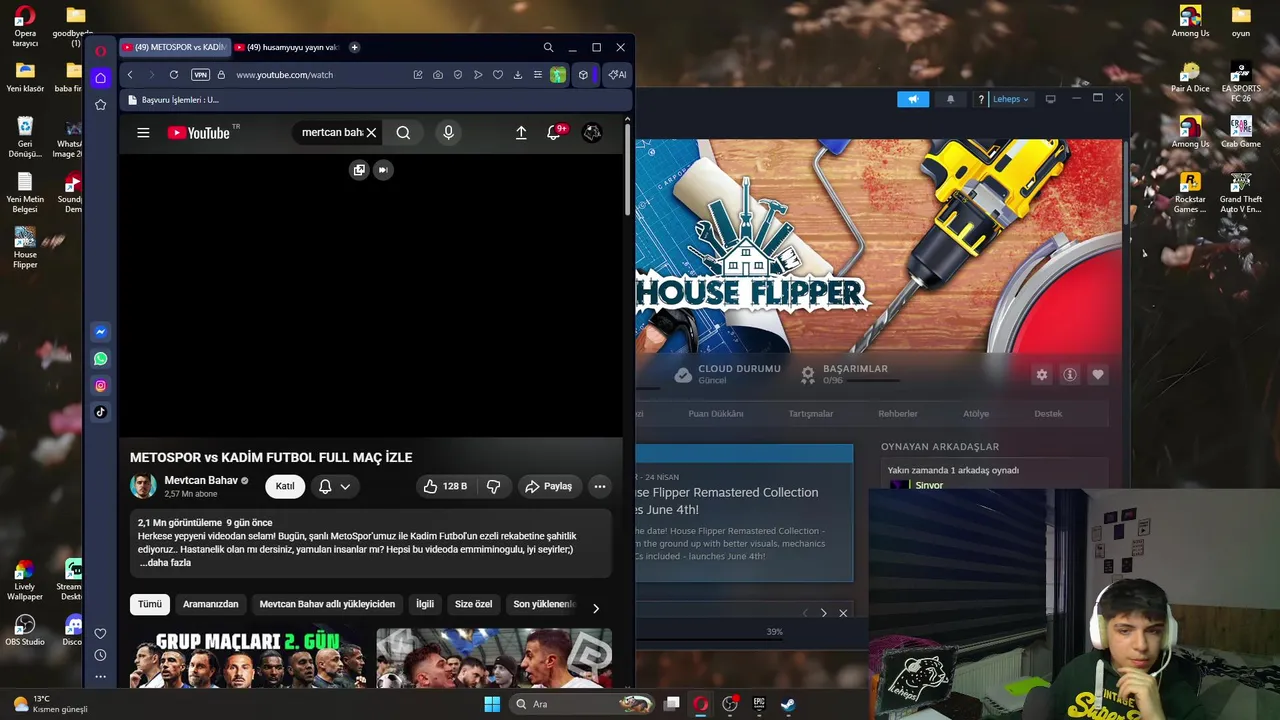Open the Leheps account dropdown in Steam
This screenshot has height=720, width=1280.
point(1010,99)
